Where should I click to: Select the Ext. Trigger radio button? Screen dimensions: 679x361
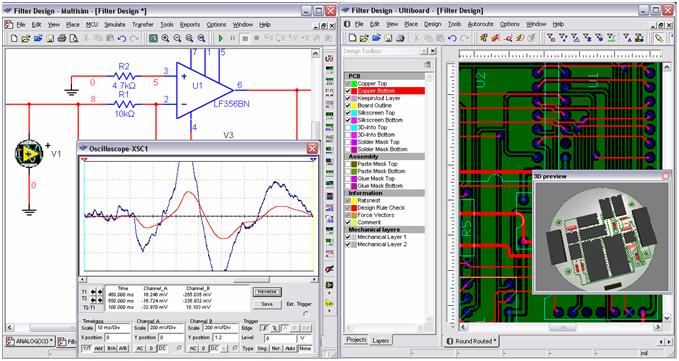[306, 314]
